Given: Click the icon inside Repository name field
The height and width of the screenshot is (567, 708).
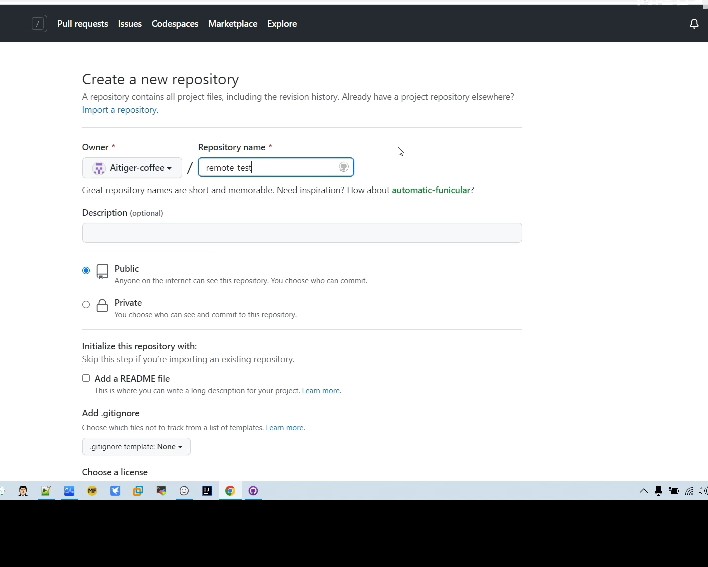Looking at the screenshot, I should [343, 168].
